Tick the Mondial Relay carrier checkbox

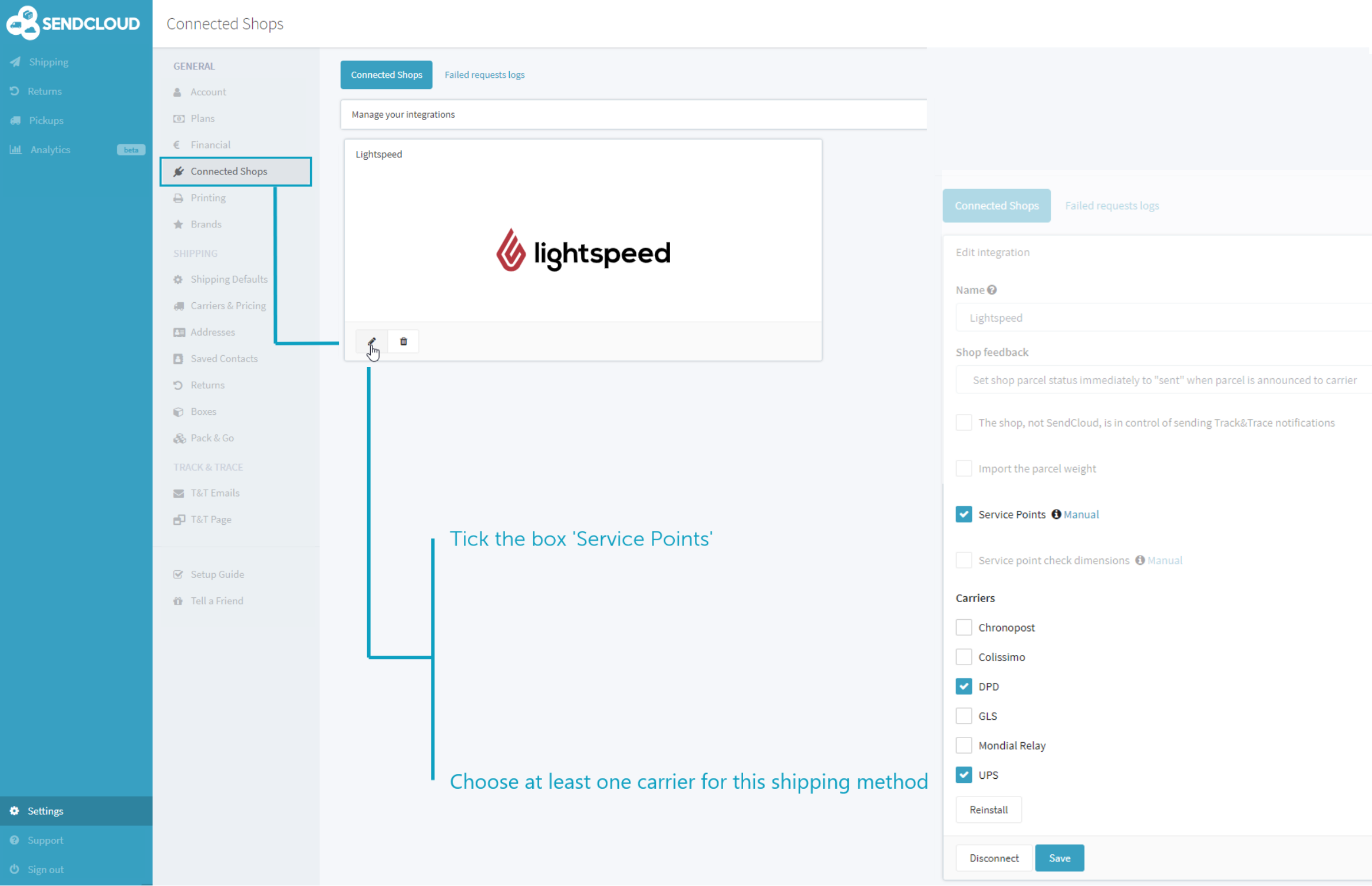tap(964, 745)
